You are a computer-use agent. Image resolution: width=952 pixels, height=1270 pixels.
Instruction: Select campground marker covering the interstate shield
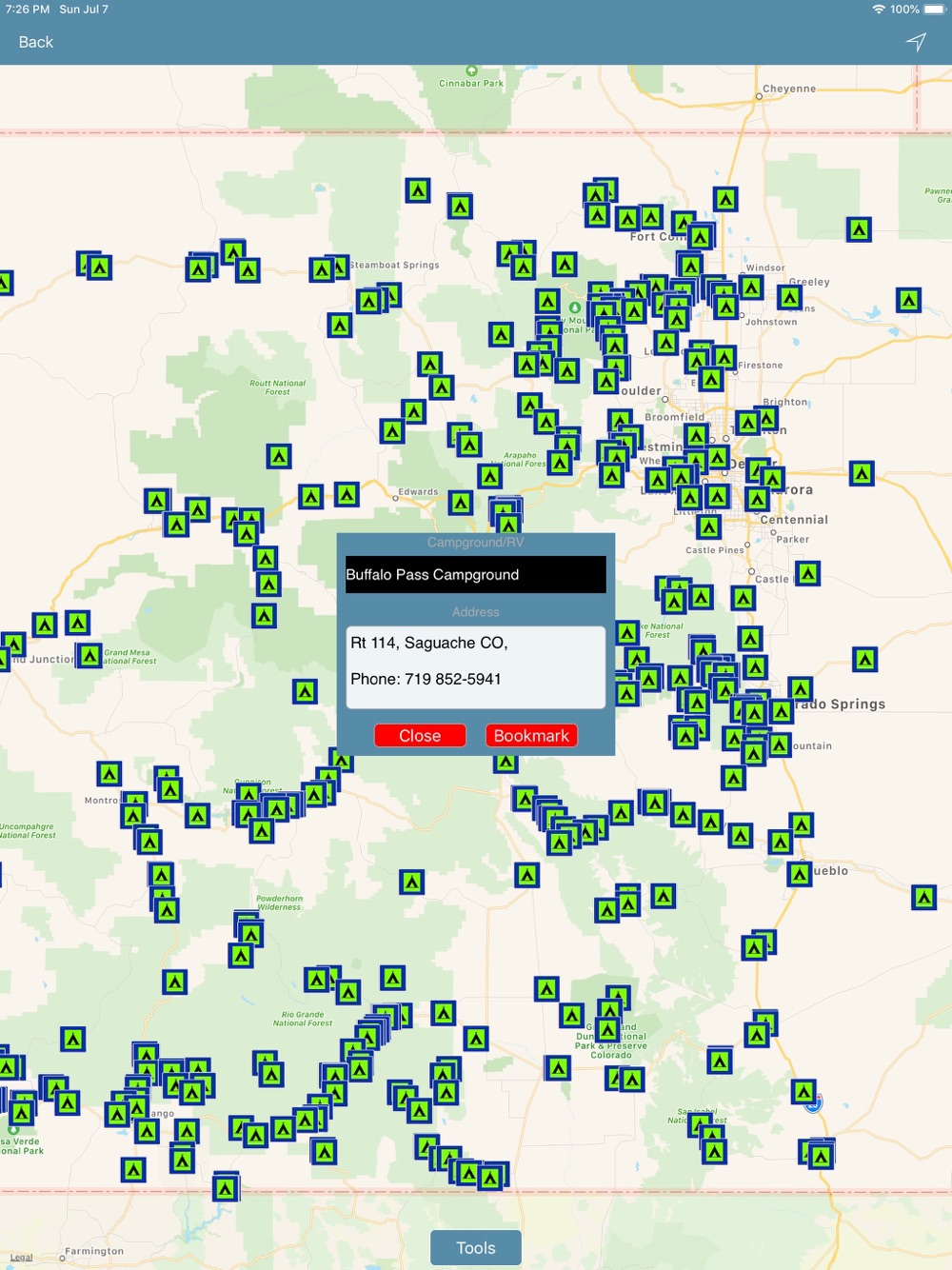point(804,1092)
